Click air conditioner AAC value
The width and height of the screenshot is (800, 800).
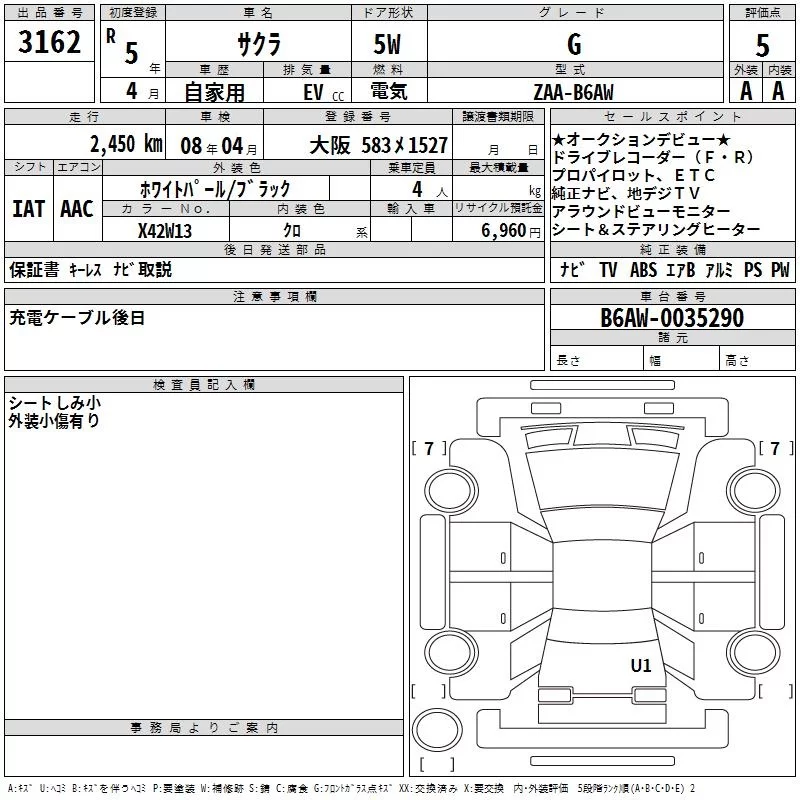coord(77,209)
